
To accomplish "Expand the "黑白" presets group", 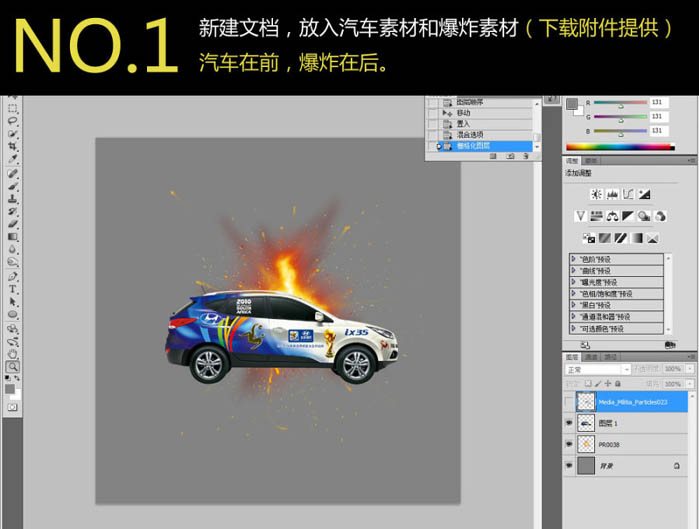I will coord(574,305).
